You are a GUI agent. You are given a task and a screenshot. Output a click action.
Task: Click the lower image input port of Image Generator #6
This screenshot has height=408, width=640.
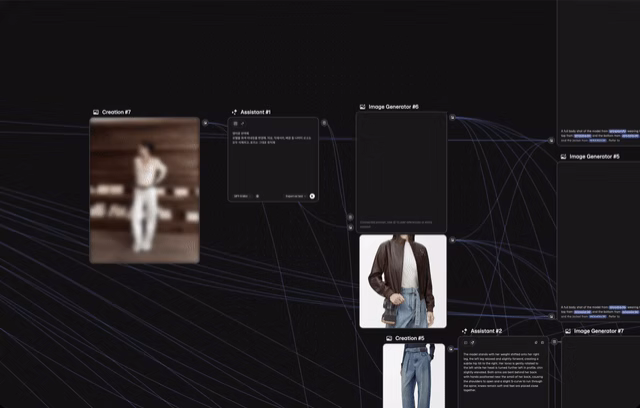350,227
